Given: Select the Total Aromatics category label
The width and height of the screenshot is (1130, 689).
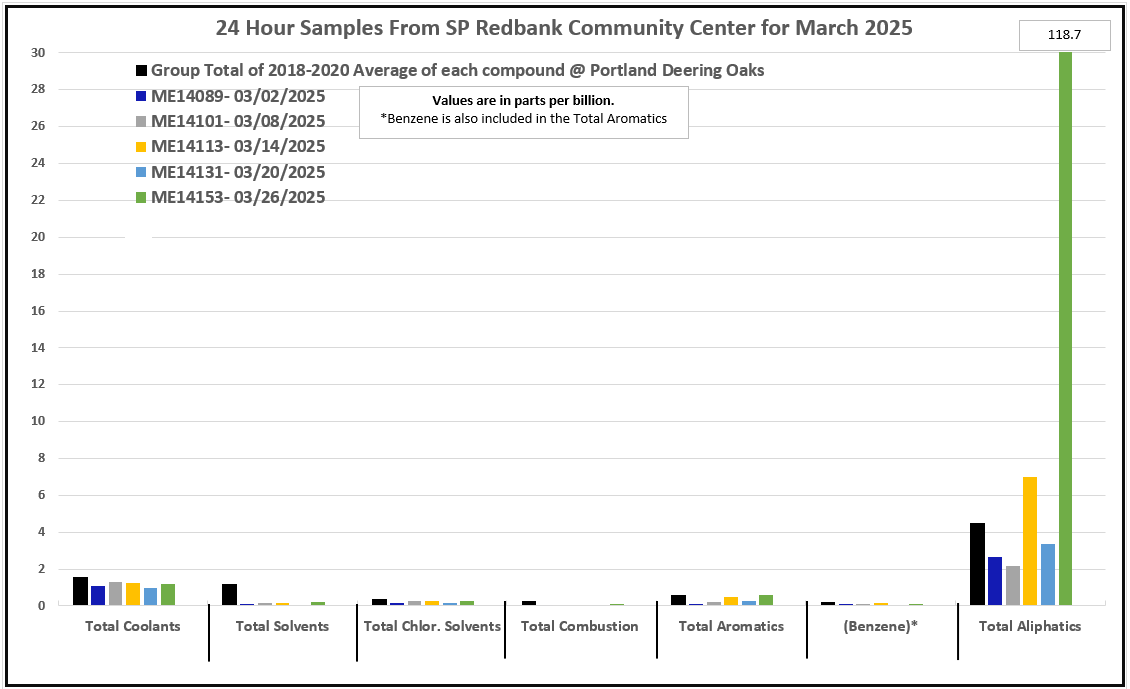Looking at the screenshot, I should pyautogui.click(x=731, y=627).
